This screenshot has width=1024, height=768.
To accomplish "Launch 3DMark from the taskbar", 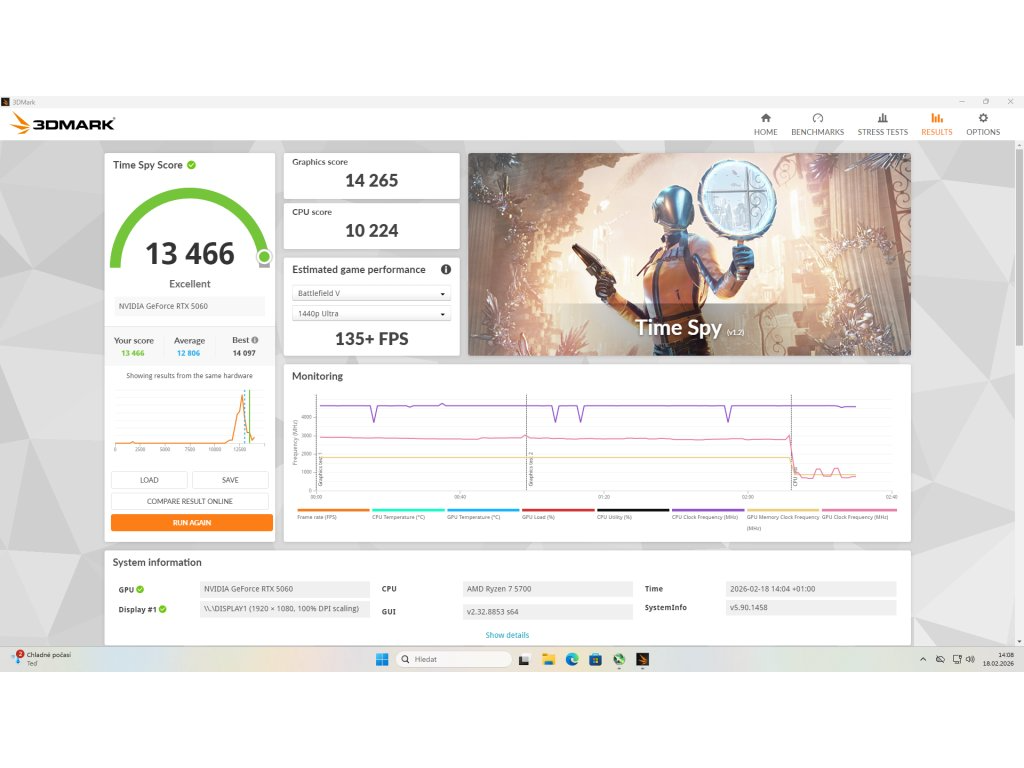I will pyautogui.click(x=644, y=659).
